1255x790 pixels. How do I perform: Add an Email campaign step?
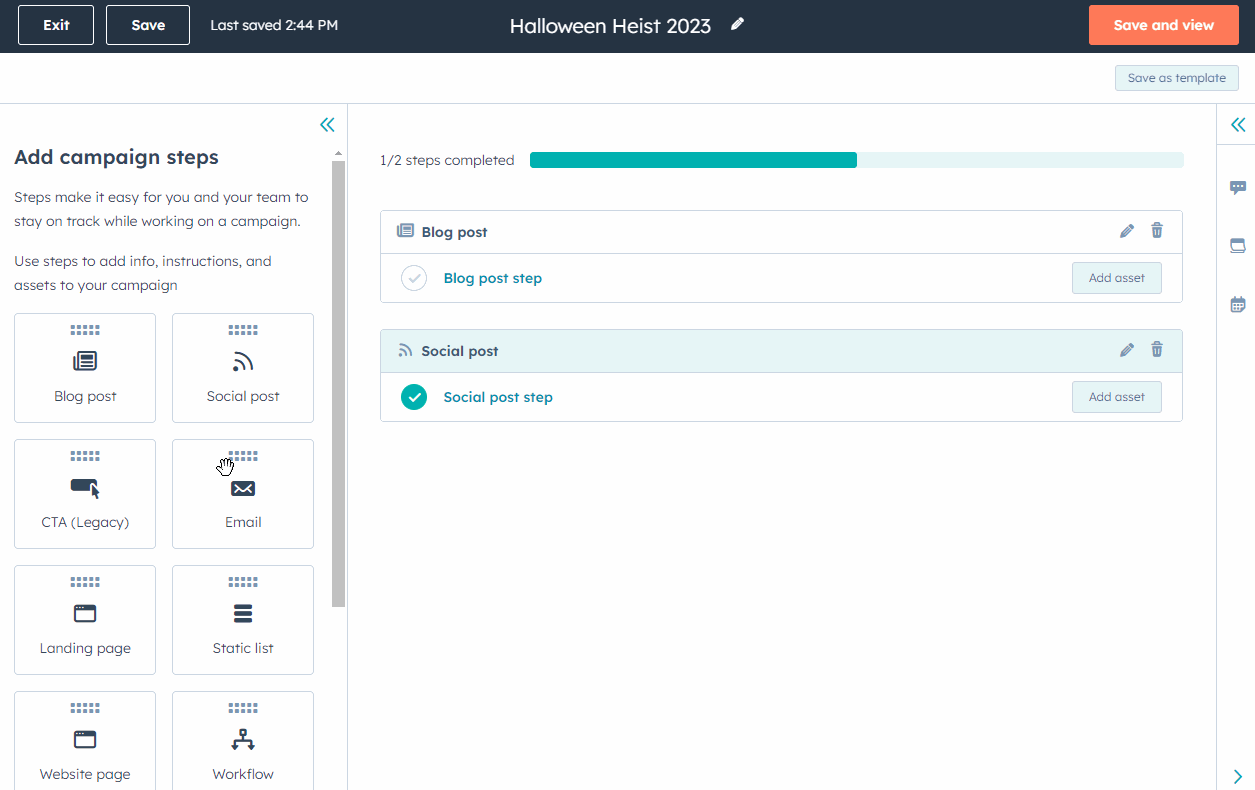coord(243,494)
